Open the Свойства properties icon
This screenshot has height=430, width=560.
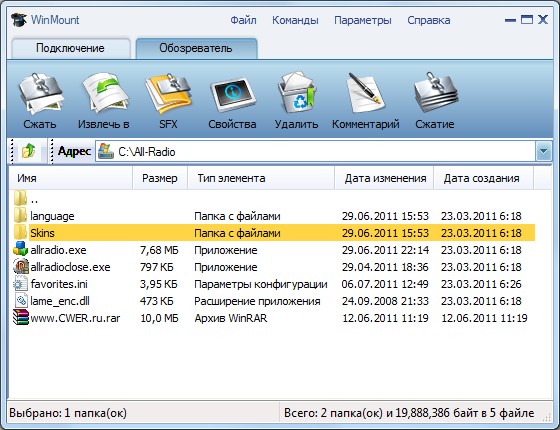pyautogui.click(x=232, y=95)
